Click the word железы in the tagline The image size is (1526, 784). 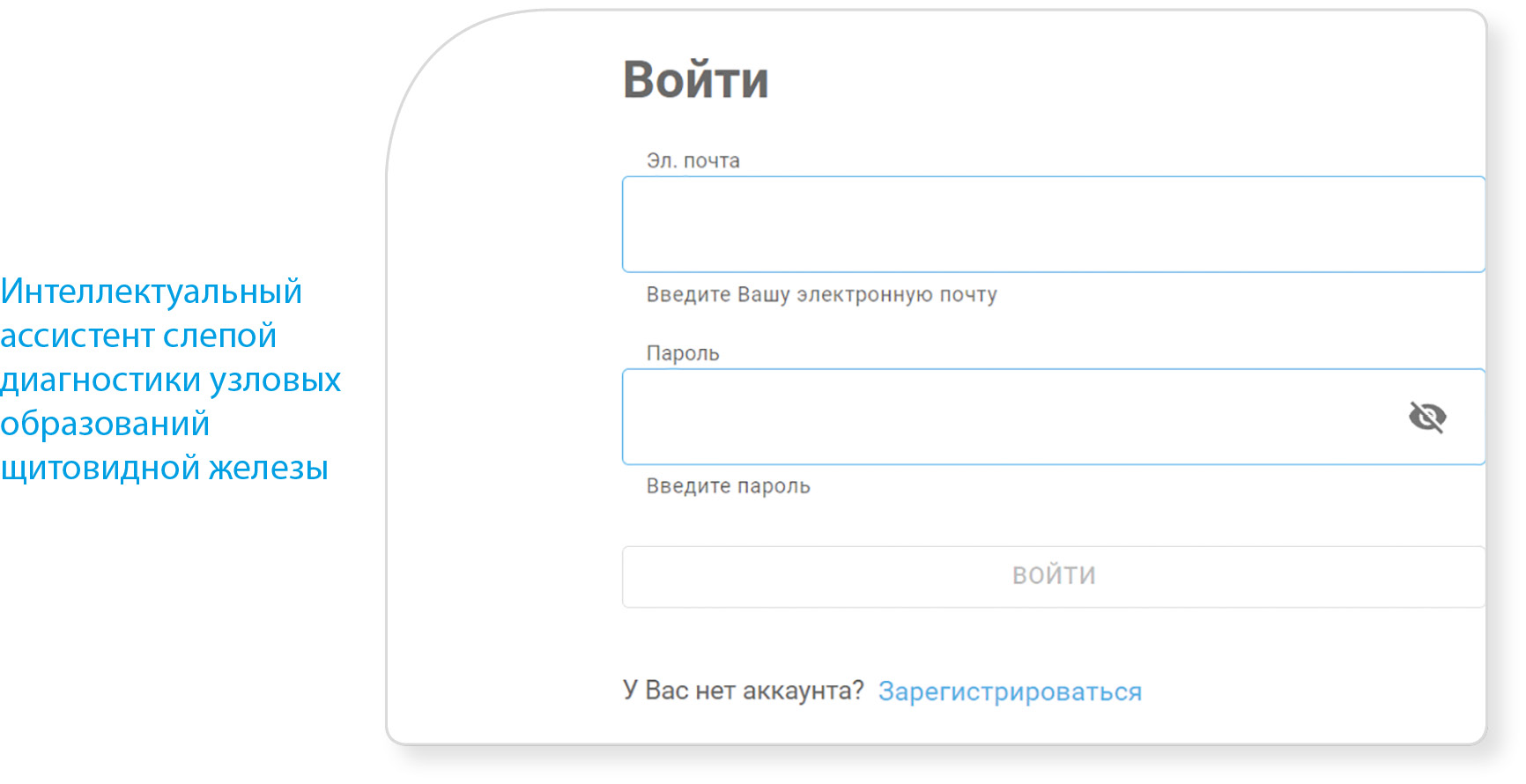(269, 469)
